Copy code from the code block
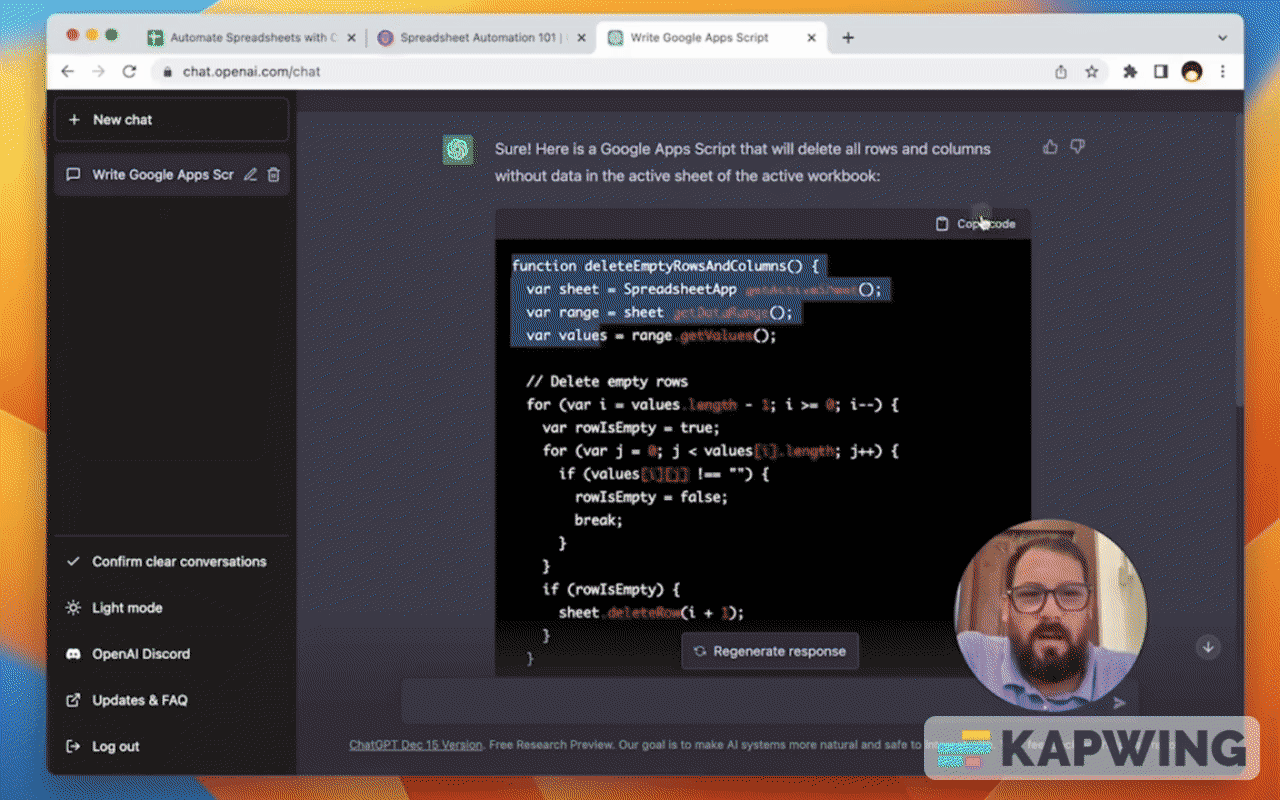This screenshot has height=800, width=1280. click(x=975, y=224)
